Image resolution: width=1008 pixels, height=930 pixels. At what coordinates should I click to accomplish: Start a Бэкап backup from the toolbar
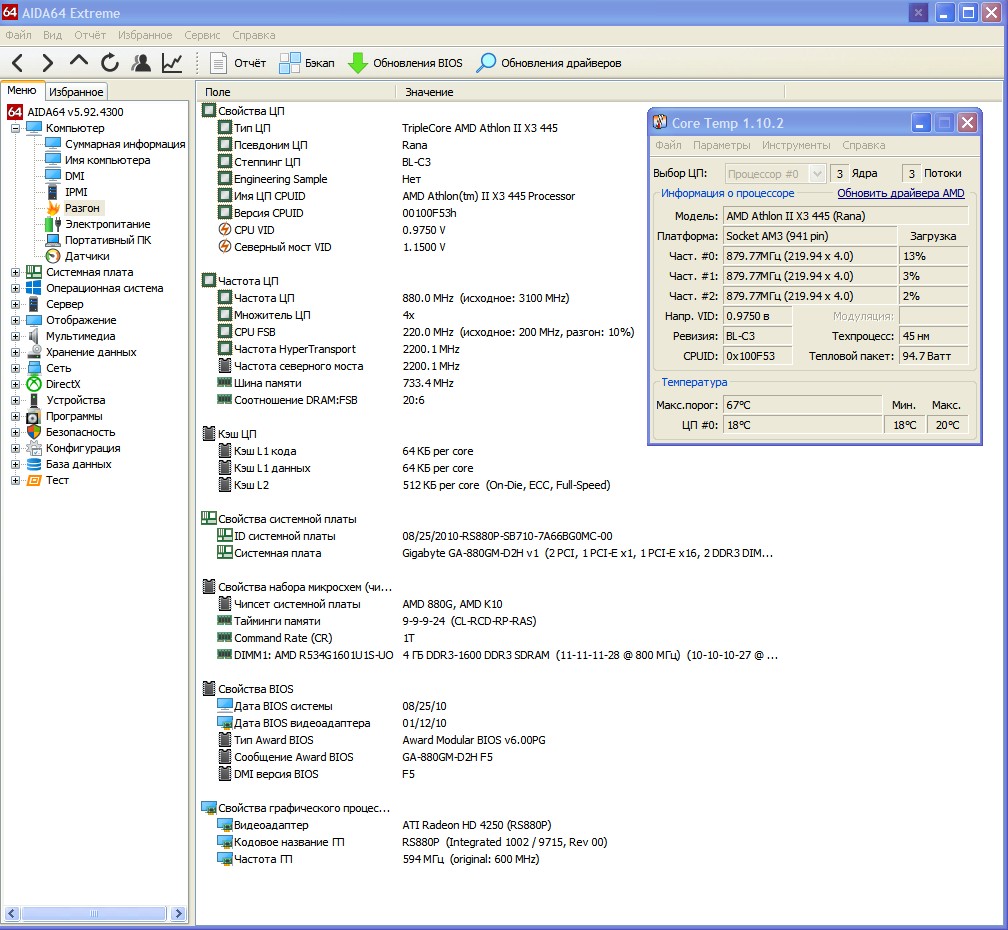307,63
